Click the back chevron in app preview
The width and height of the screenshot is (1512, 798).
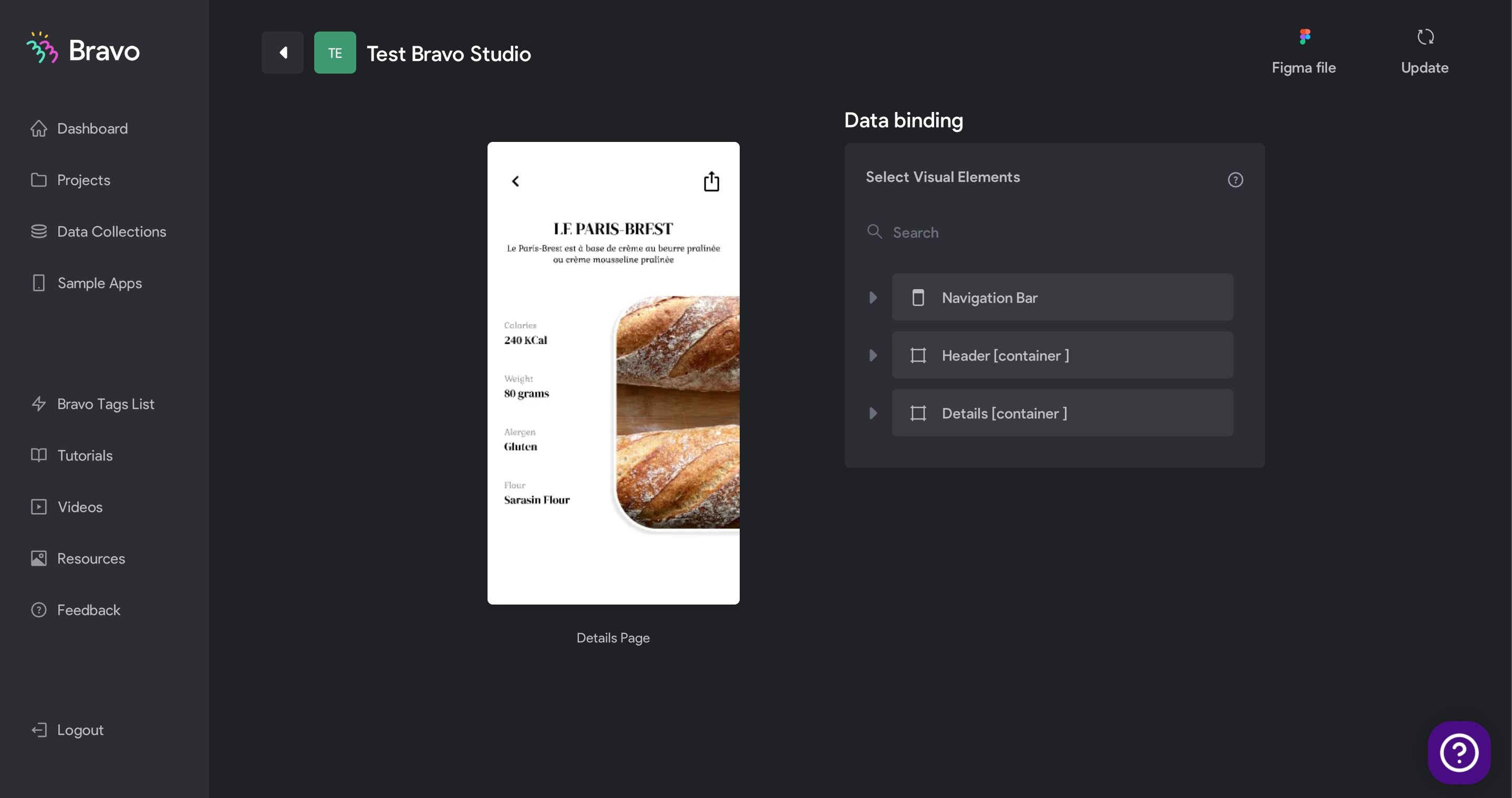(x=515, y=181)
